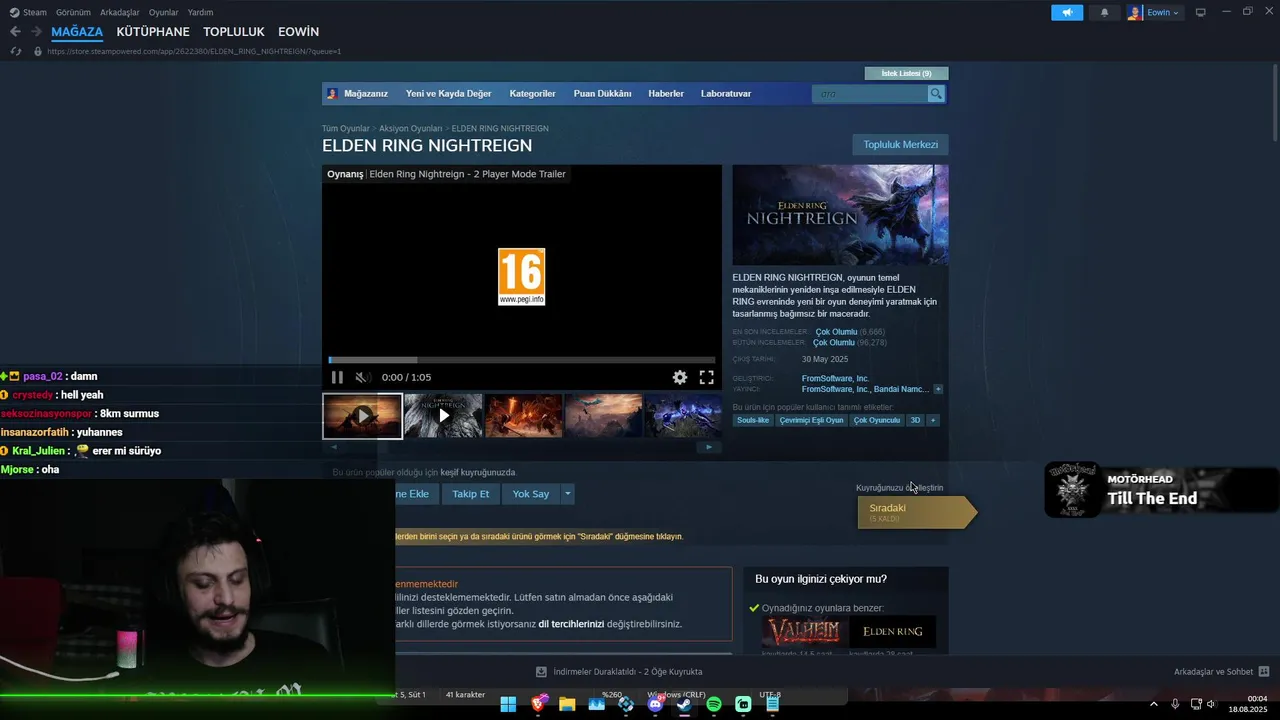Click the trailer video progress bar
This screenshot has width=1280, height=720.
[x=522, y=360]
